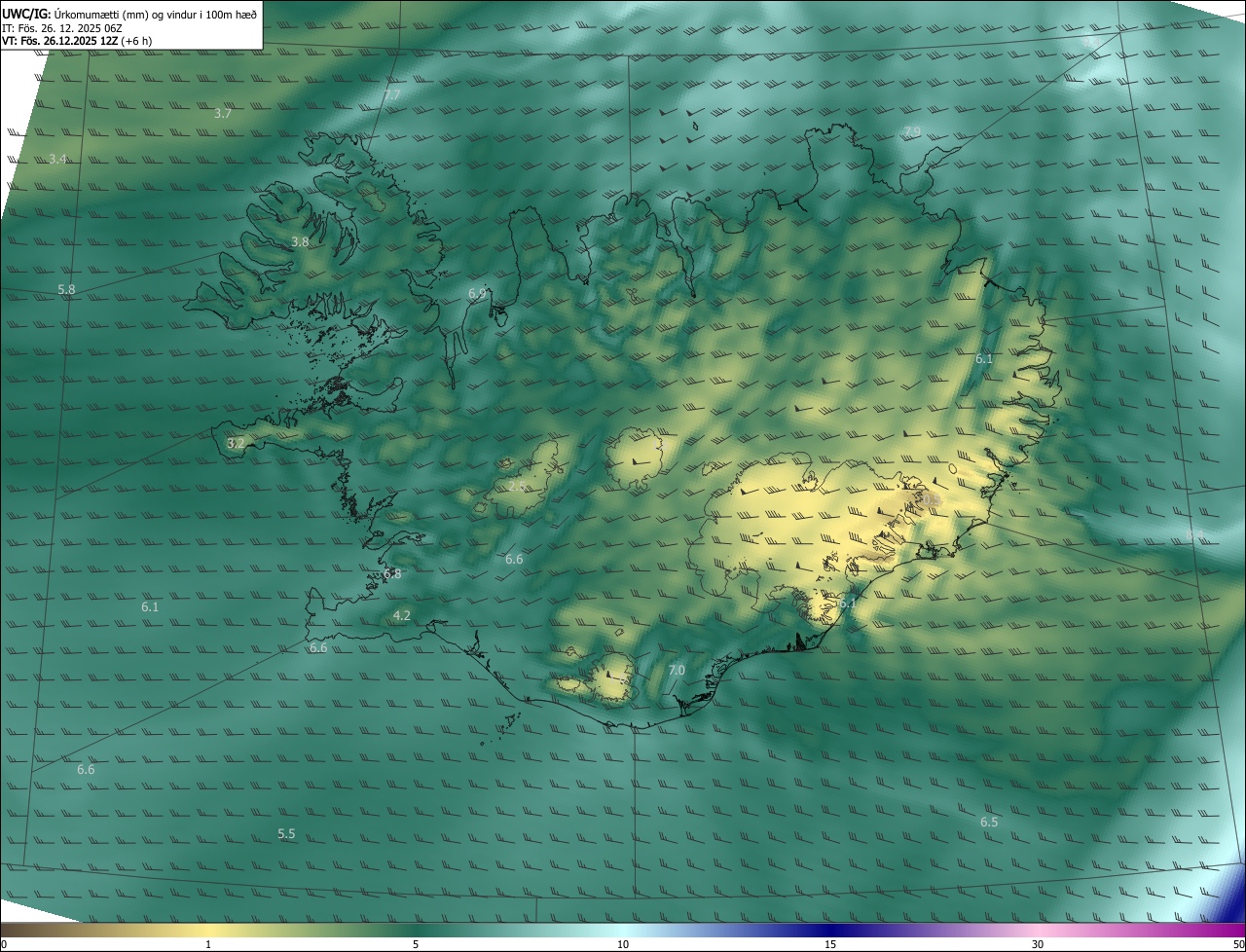Click the 3.4 value label
Screen dimensions: 1246x952
(58, 159)
